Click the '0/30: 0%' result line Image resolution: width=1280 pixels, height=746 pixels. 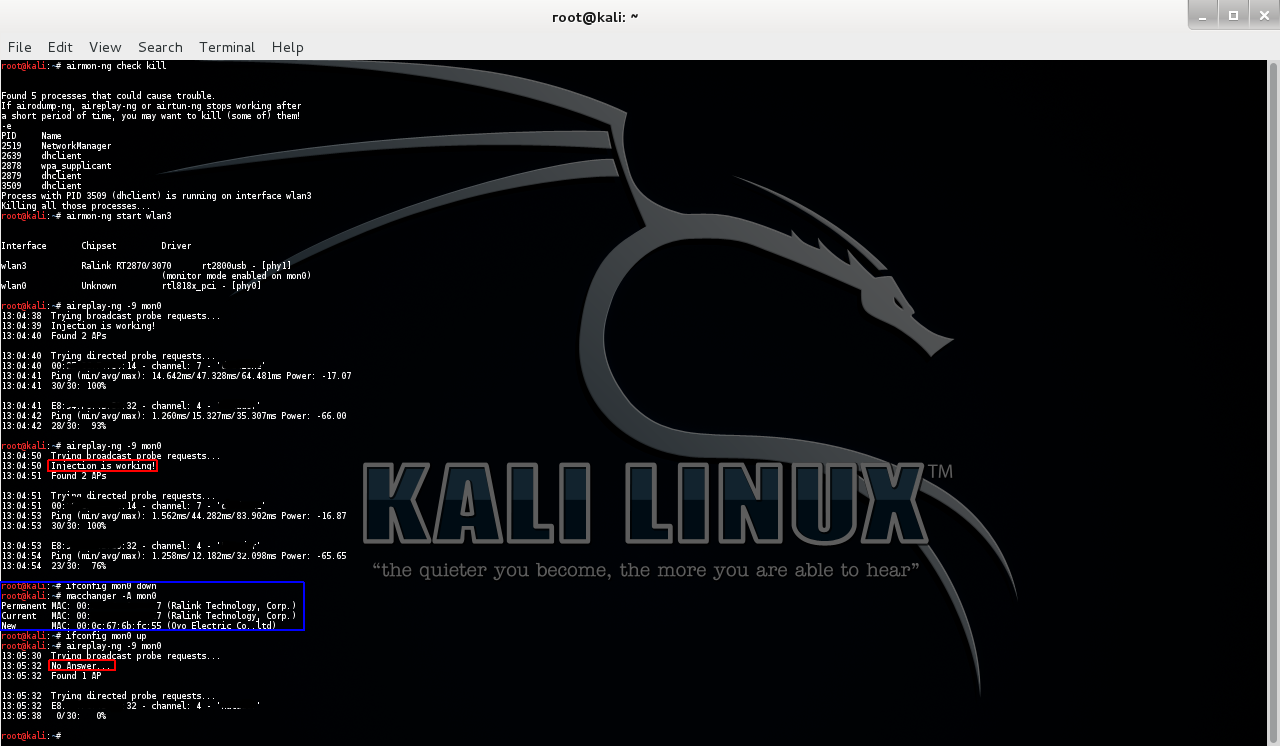click(54, 716)
